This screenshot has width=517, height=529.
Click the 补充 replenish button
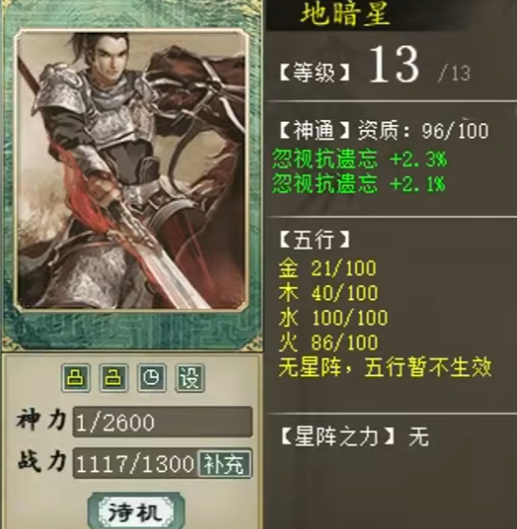(x=224, y=464)
